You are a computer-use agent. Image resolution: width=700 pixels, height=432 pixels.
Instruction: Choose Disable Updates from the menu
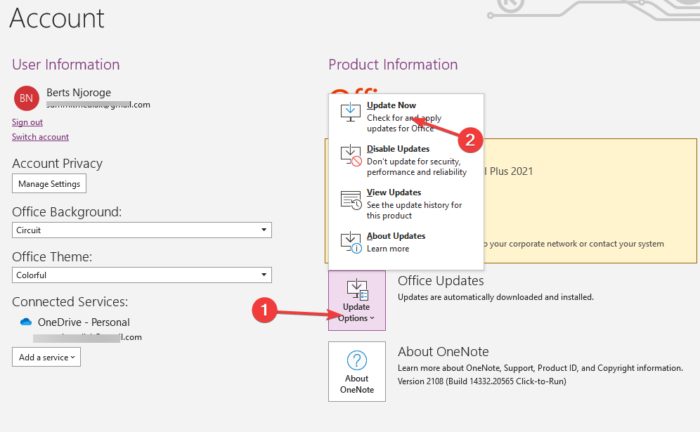click(x=406, y=160)
